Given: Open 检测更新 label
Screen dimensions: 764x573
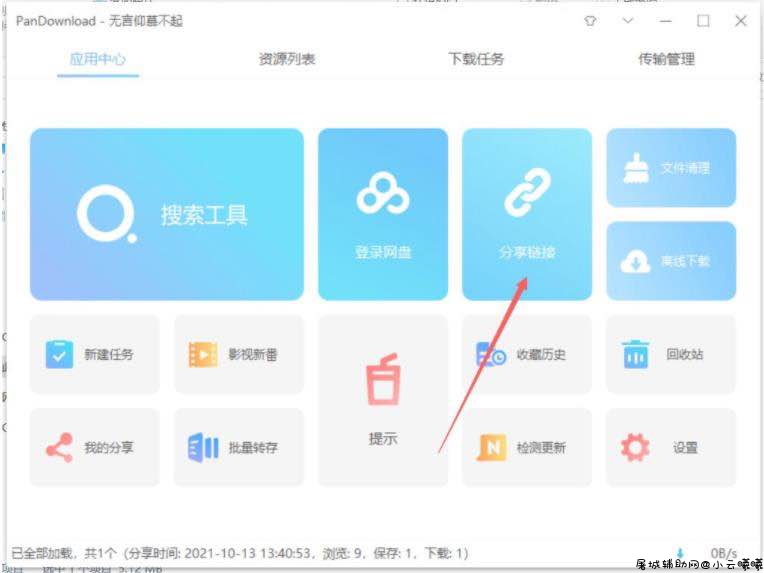Looking at the screenshot, I should [541, 447].
